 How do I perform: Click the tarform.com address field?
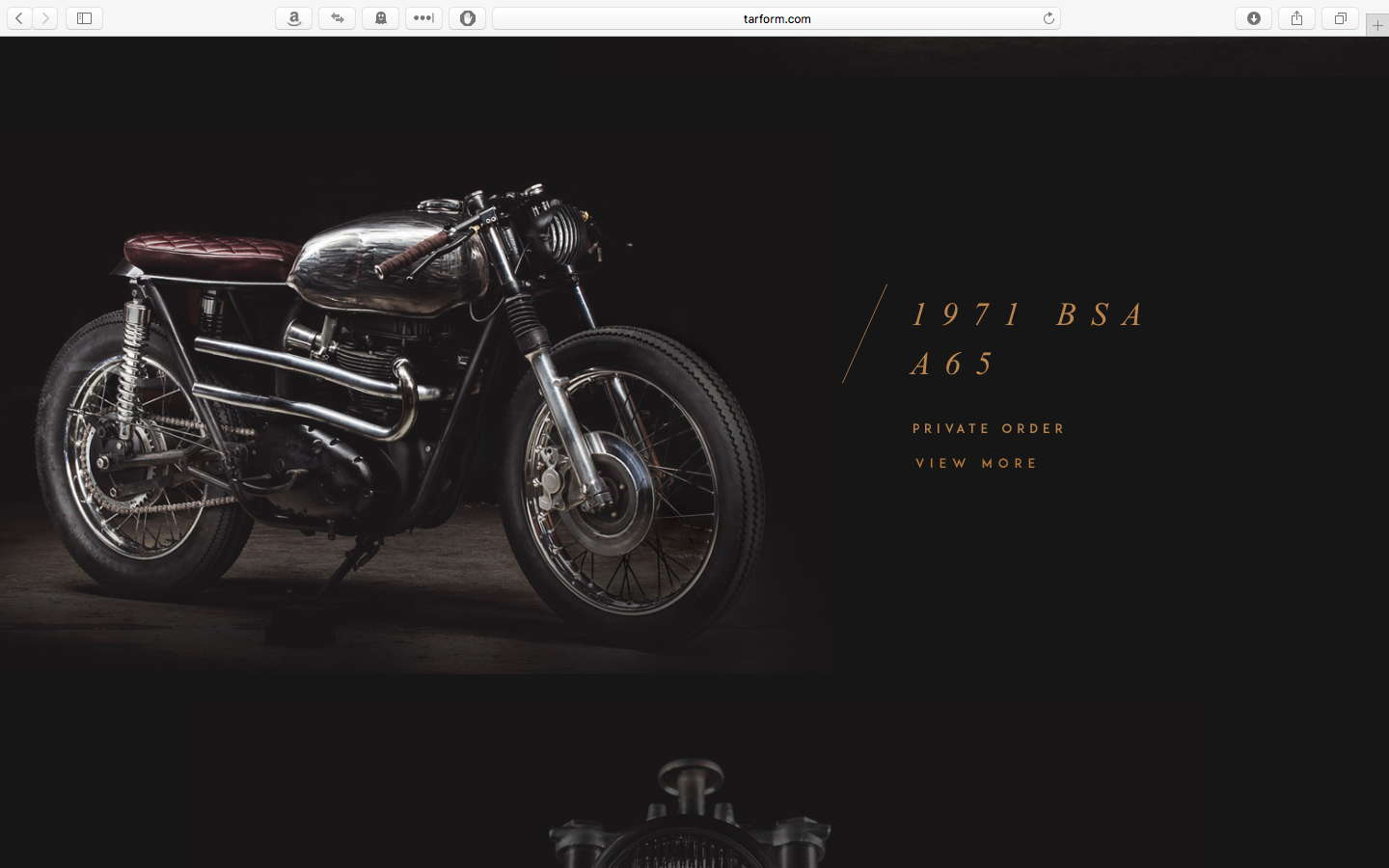(x=776, y=18)
